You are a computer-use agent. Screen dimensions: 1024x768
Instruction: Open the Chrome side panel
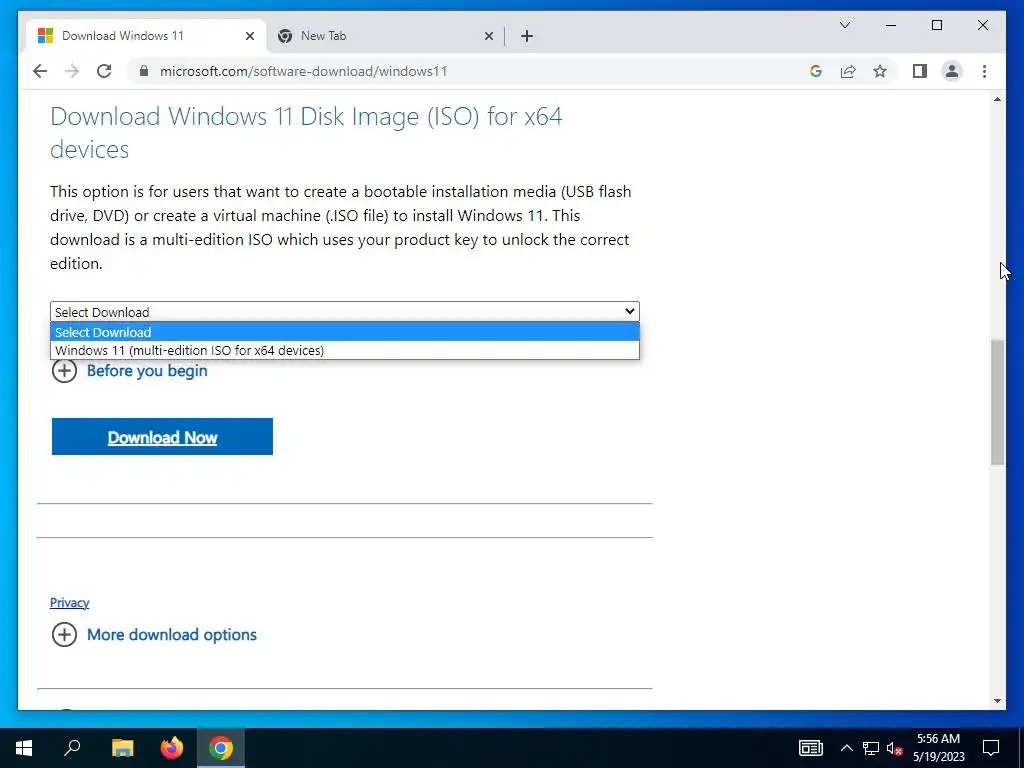pyautogui.click(x=920, y=71)
